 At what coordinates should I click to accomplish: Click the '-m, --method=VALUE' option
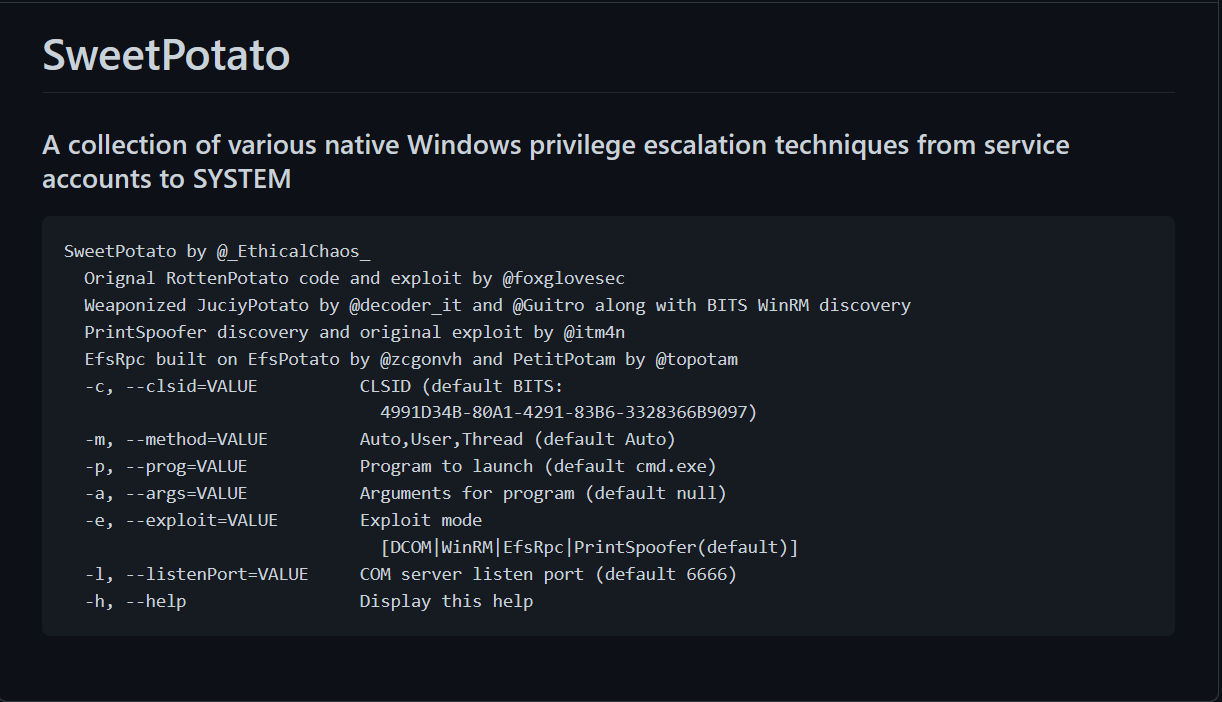pos(176,439)
